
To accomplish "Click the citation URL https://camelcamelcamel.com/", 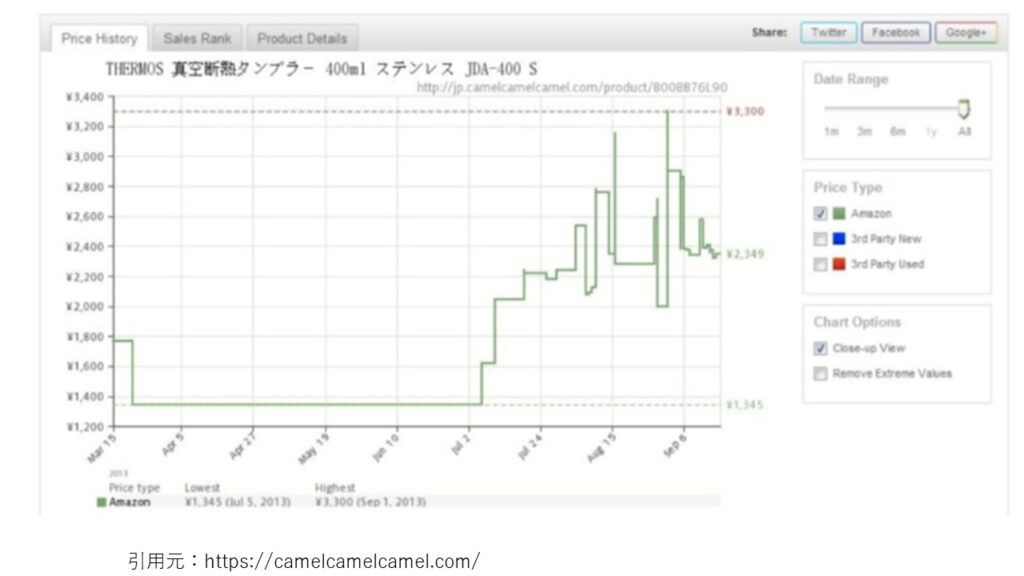I will click(x=342, y=561).
